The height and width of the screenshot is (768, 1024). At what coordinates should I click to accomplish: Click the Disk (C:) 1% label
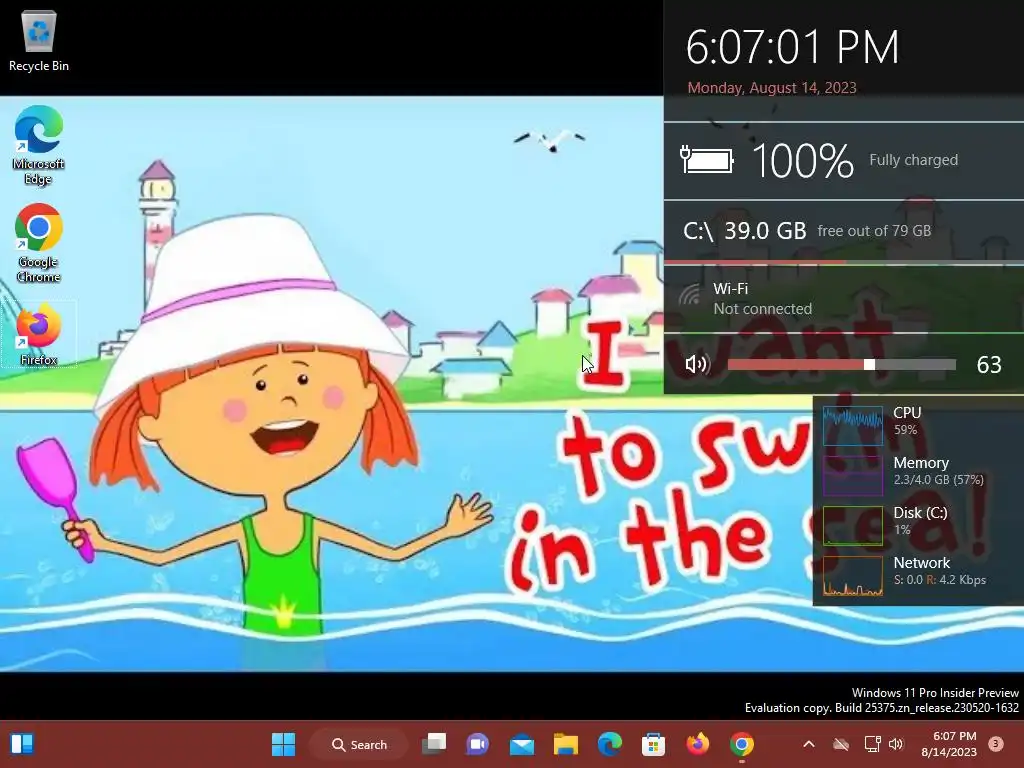(x=920, y=520)
